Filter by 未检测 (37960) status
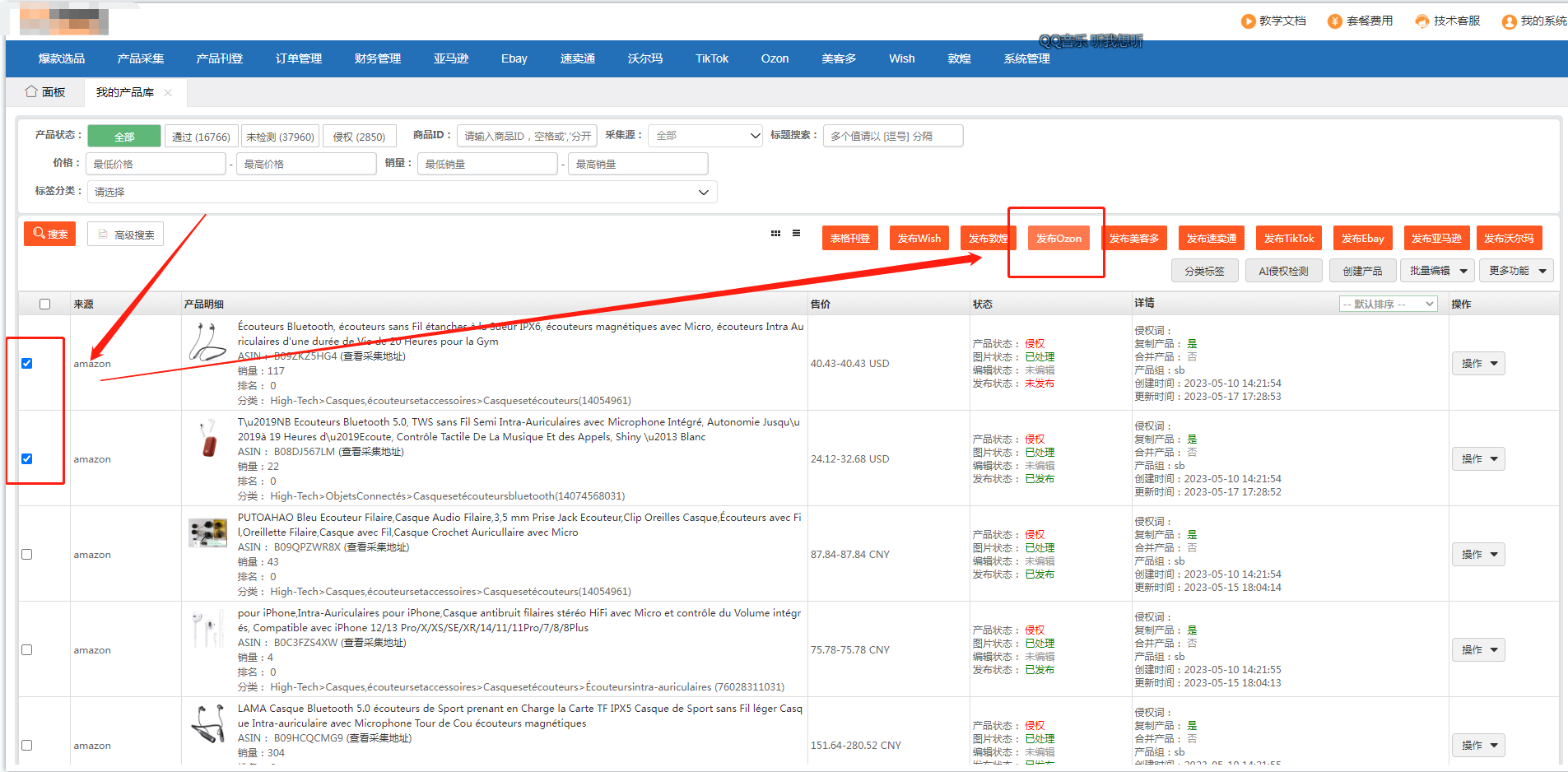1568x772 pixels. 280,137
